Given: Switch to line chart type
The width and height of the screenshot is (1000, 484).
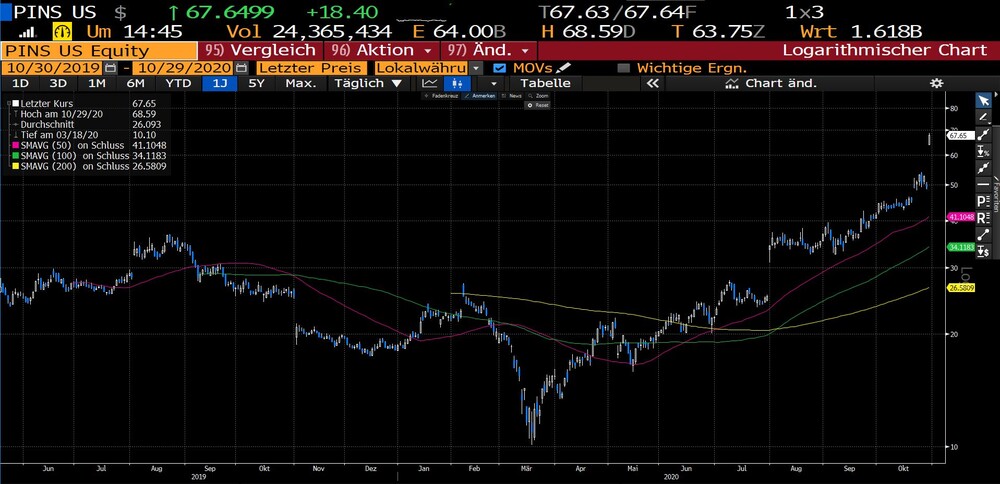Looking at the screenshot, I should click(430, 84).
